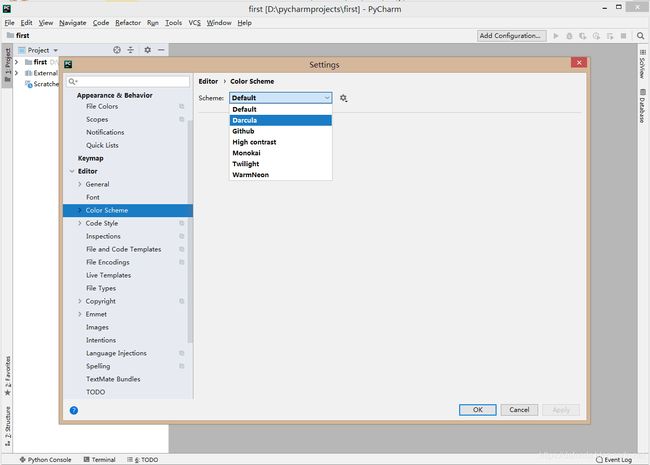Screen dimensions: 650x465
Task: Expand the General settings node
Action: pos(80,184)
